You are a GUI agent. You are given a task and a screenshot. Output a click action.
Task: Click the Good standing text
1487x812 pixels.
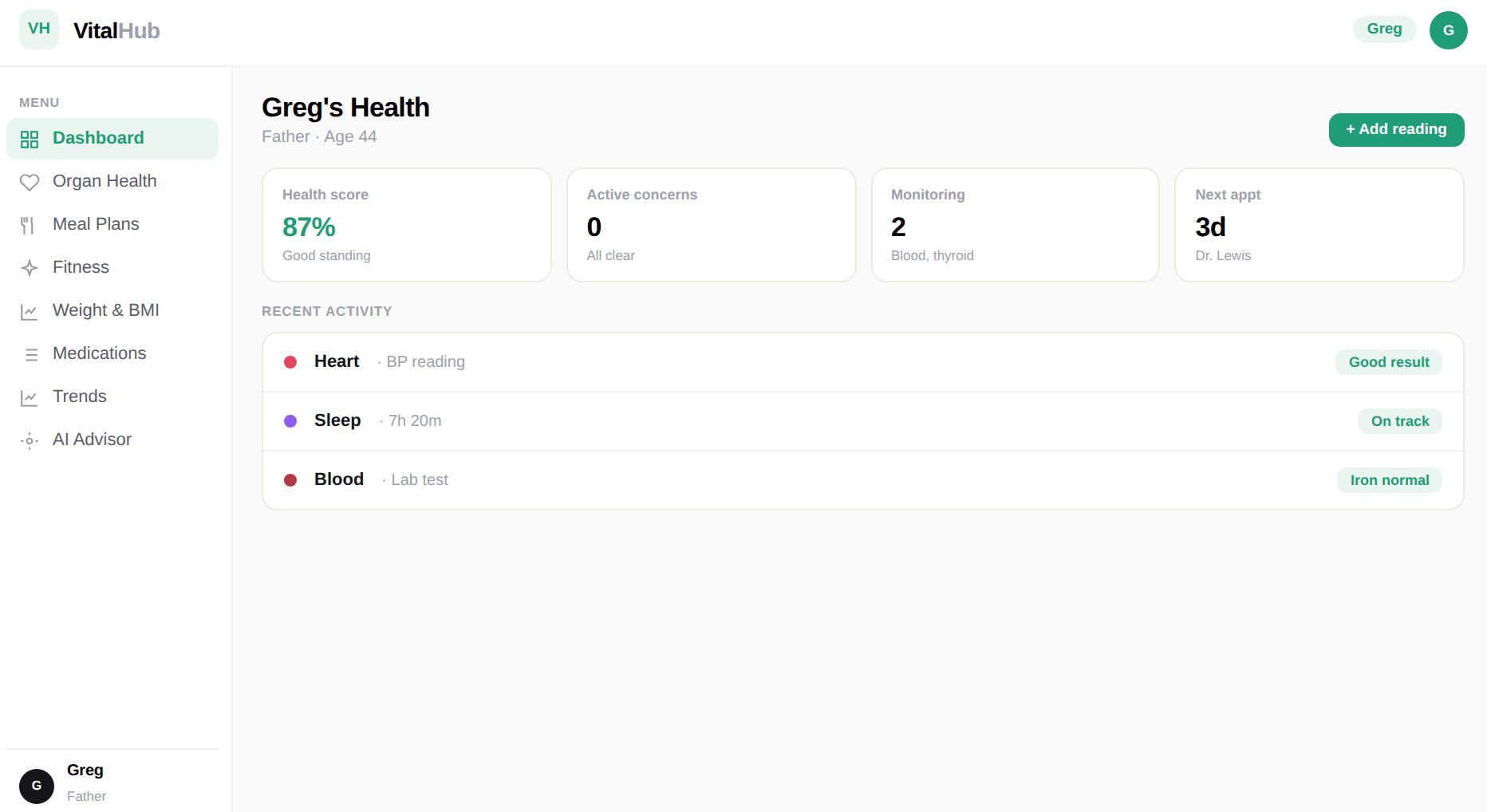pyautogui.click(x=326, y=255)
